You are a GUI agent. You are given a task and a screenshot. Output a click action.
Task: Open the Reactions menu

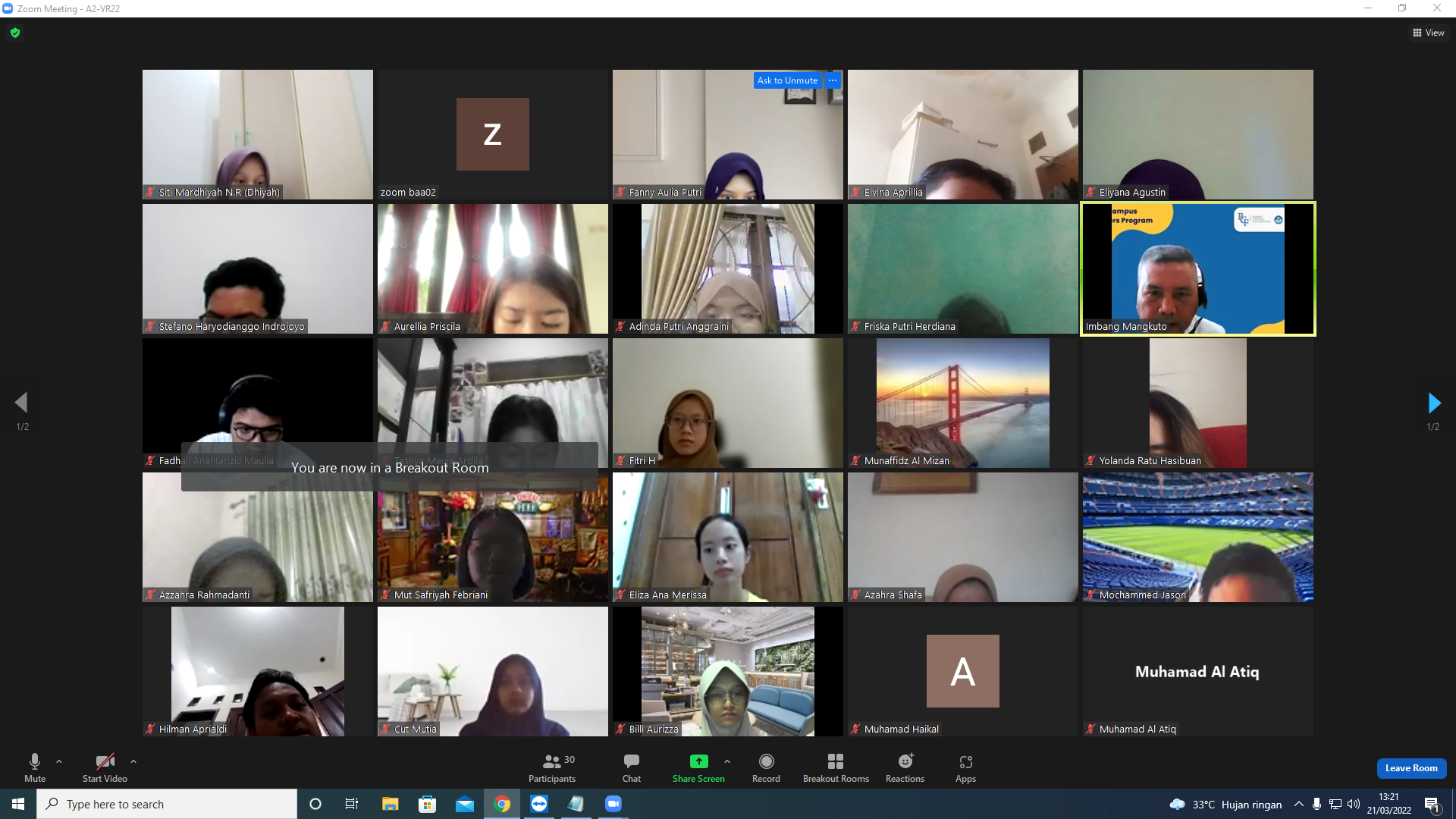point(905,767)
